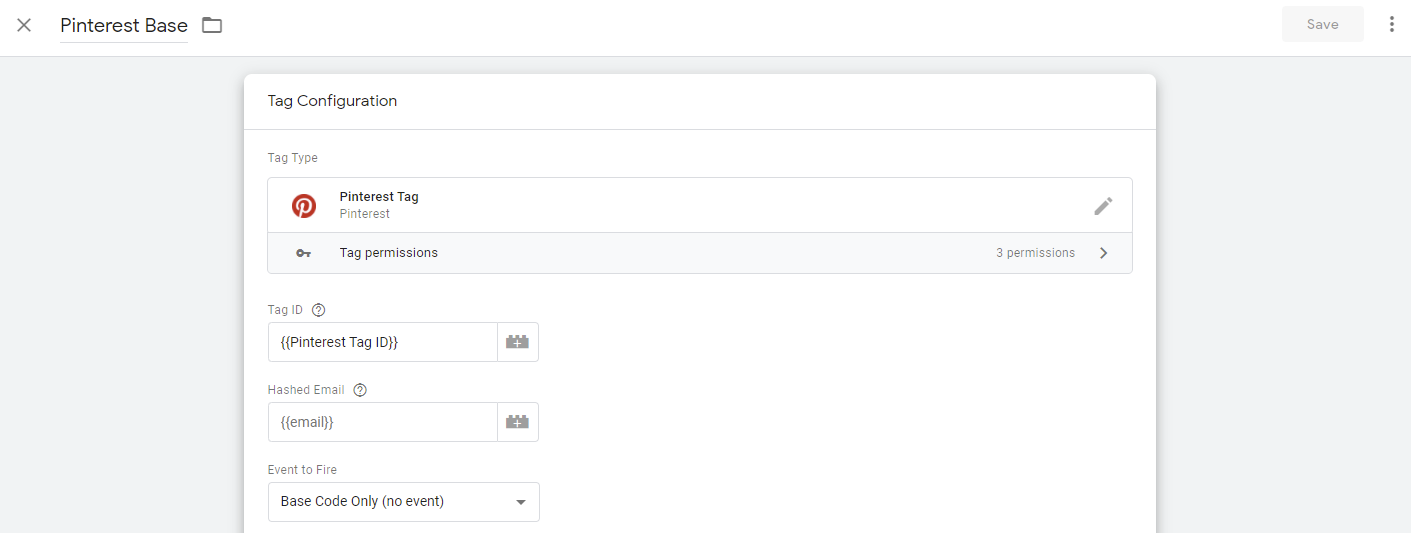This screenshot has width=1411, height=533.
Task: Open help tooltip for Hashed Email
Action: tap(360, 390)
